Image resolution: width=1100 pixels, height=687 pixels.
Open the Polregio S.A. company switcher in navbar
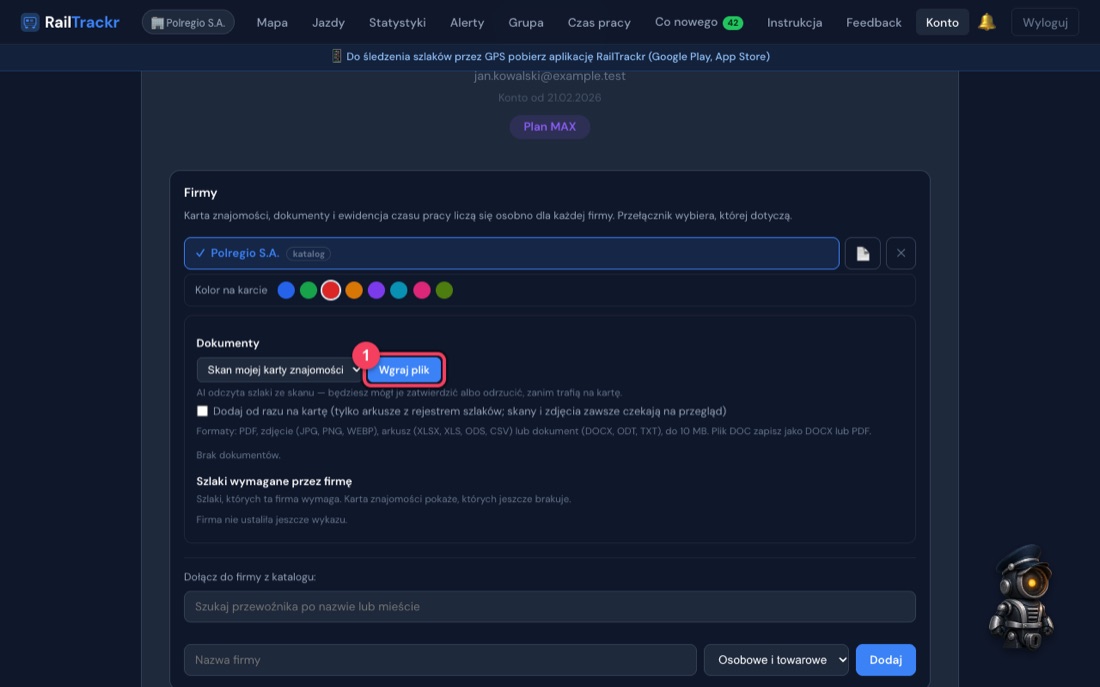point(188,22)
